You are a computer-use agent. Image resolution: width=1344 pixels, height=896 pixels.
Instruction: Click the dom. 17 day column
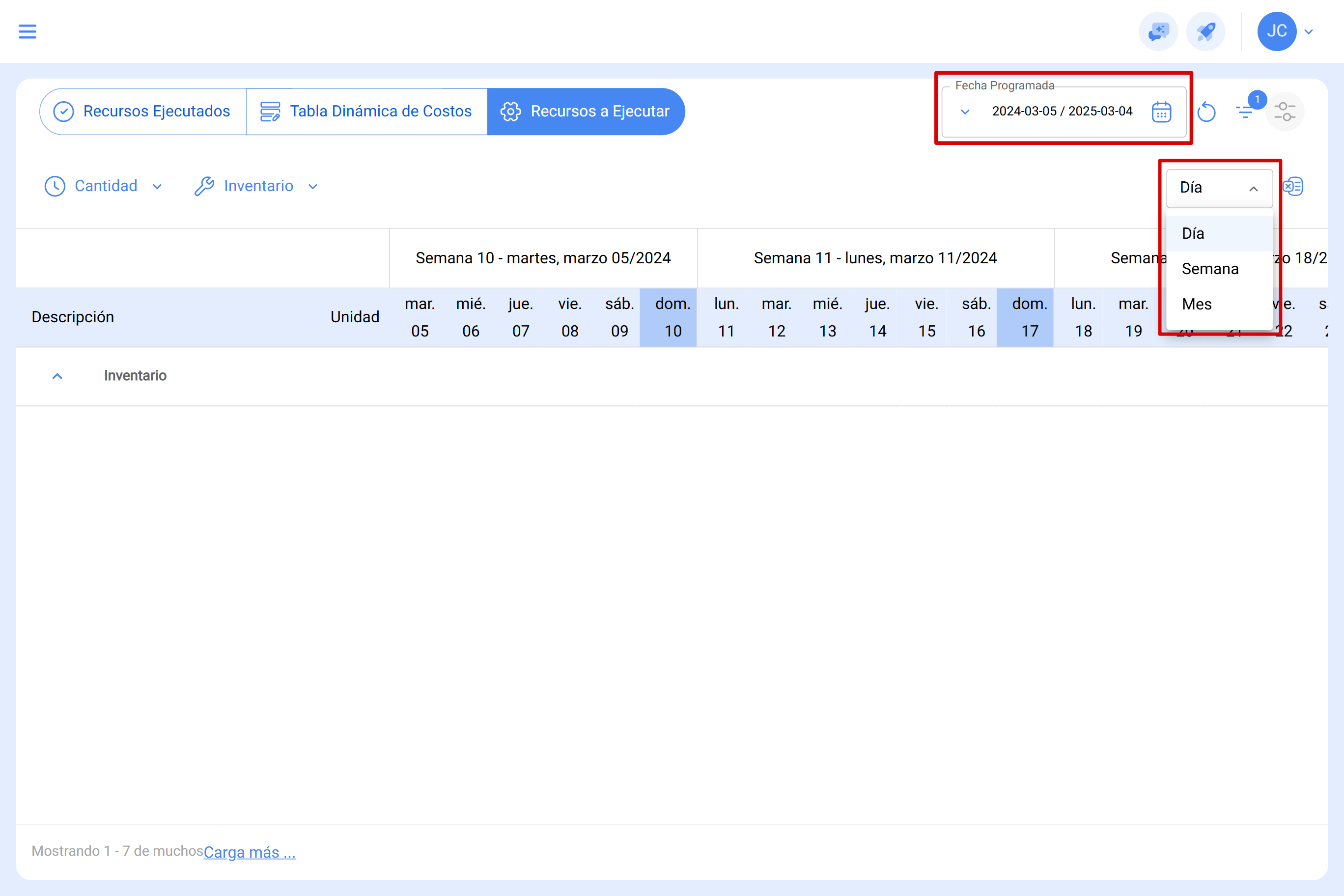[1025, 318]
